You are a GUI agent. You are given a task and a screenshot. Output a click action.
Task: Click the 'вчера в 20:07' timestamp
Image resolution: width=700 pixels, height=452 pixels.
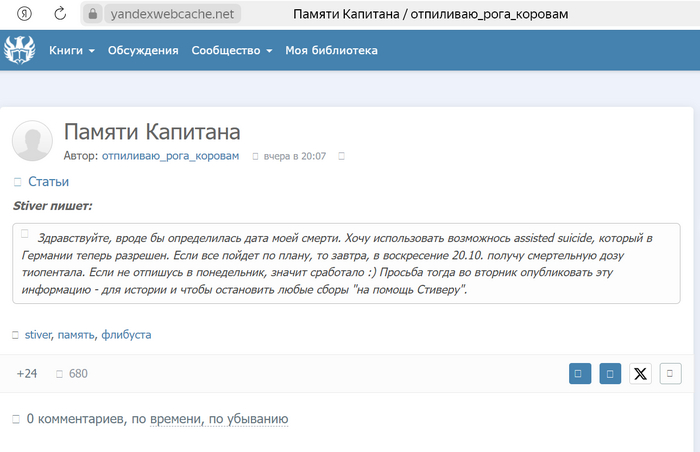(x=295, y=156)
